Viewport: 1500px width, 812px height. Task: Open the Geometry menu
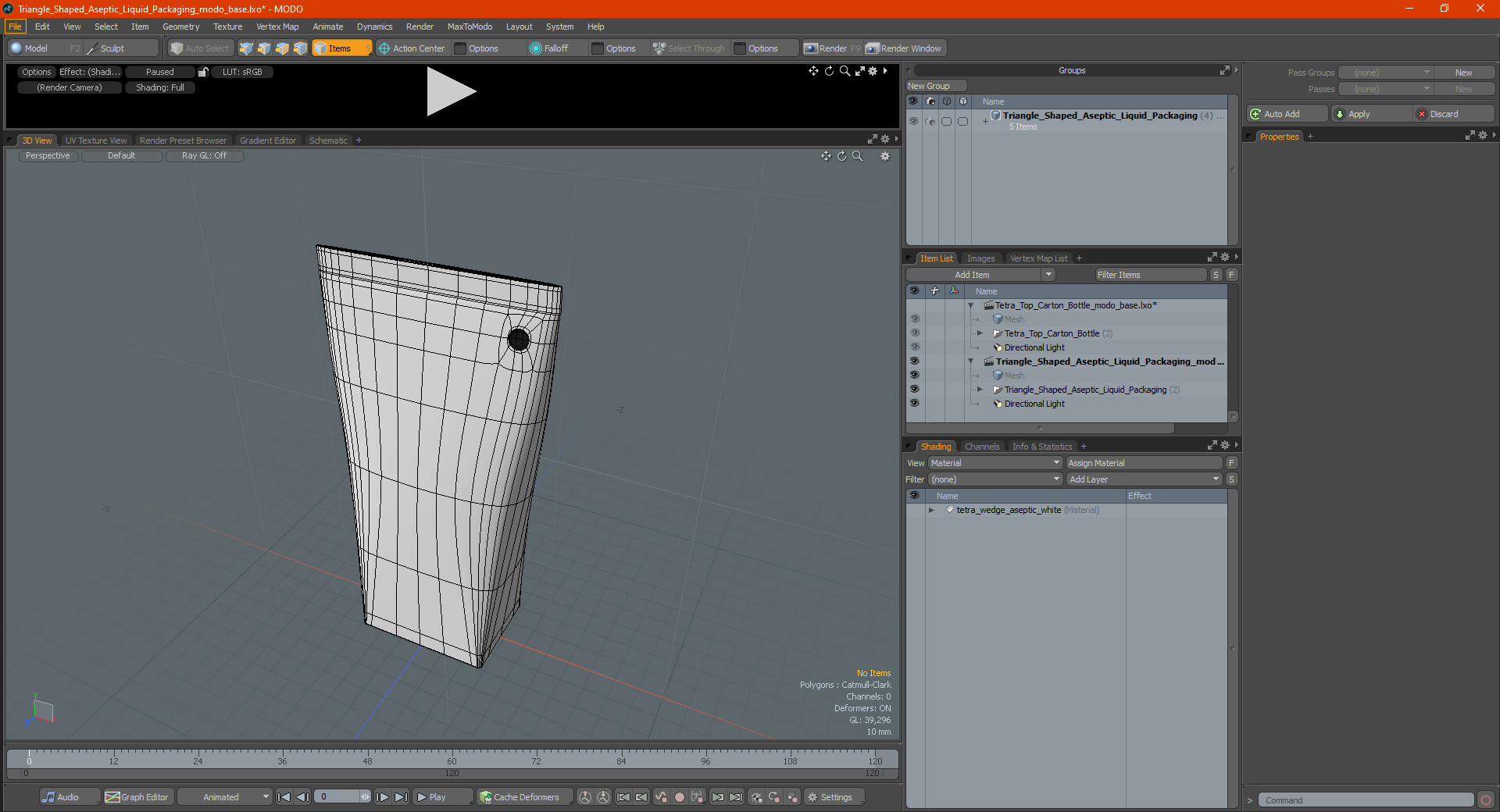180,27
